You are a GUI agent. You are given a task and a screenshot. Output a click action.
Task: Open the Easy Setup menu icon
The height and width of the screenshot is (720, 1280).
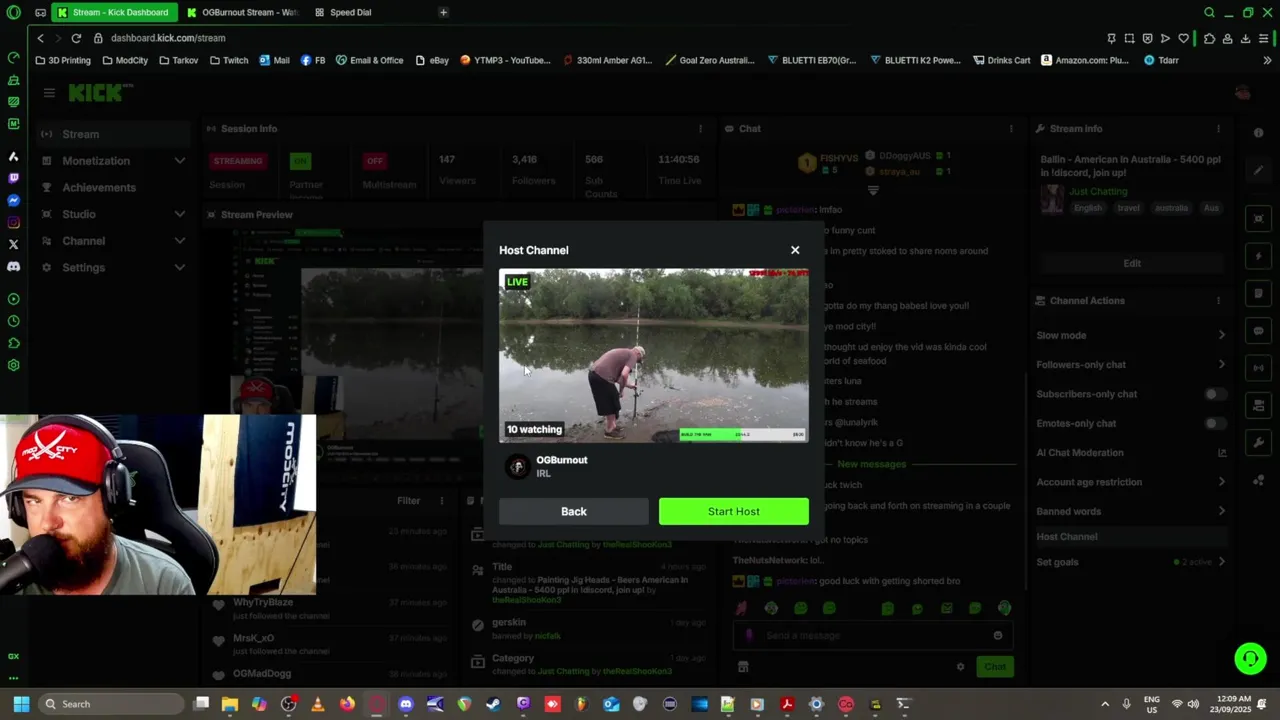coord(1264,38)
